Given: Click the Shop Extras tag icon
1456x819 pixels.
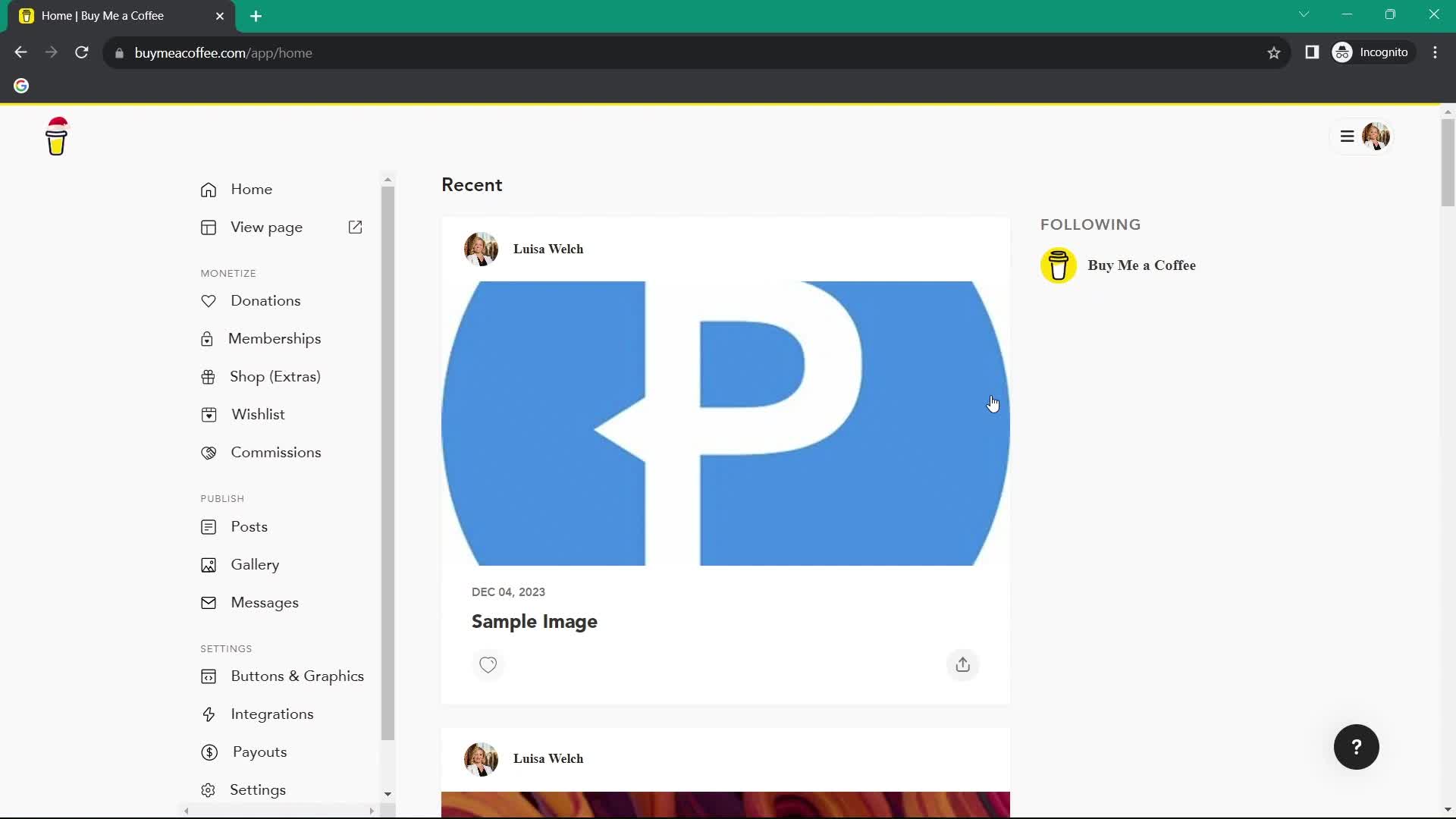Looking at the screenshot, I should pyautogui.click(x=208, y=377).
